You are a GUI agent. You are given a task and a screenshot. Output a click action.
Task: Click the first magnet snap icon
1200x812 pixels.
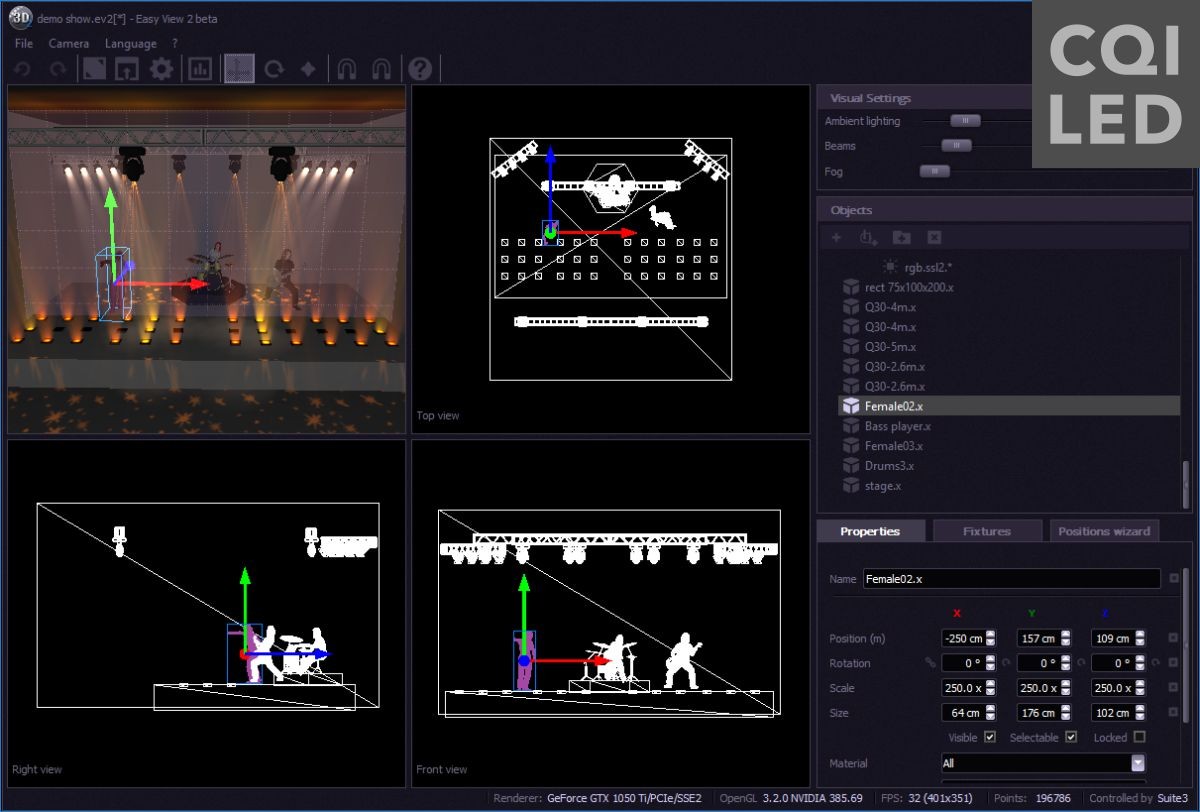pos(346,69)
